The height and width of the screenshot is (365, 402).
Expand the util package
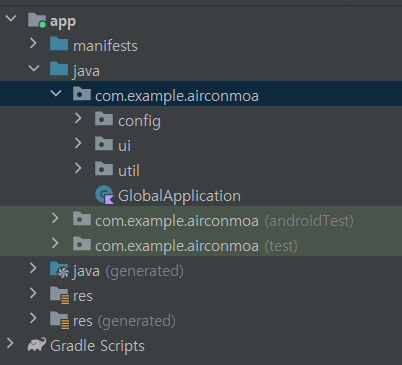click(78, 168)
